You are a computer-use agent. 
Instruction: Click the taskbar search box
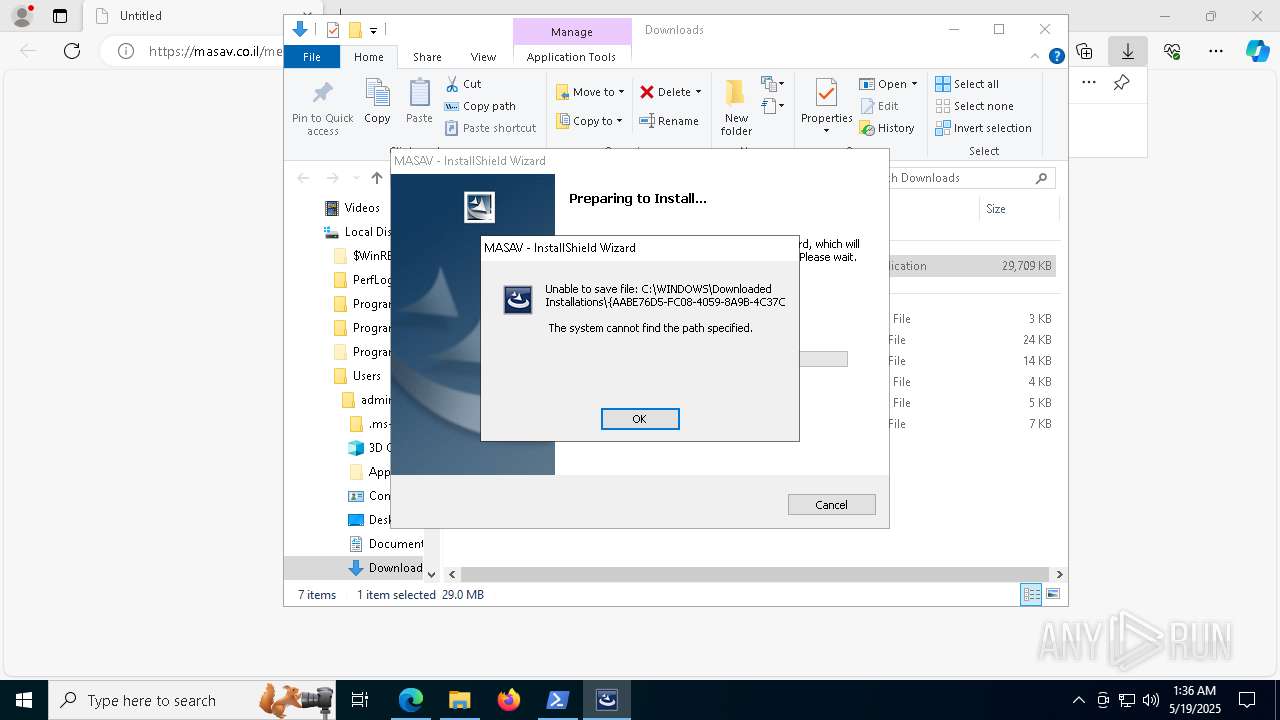190,700
